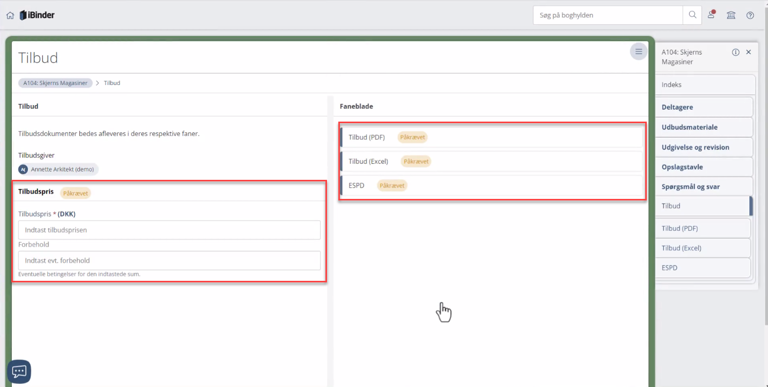Click the Faneblade heading
The height and width of the screenshot is (387, 768).
click(356, 106)
